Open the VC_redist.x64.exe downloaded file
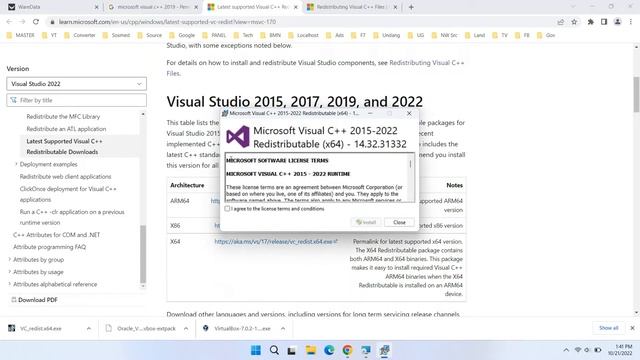The image size is (640, 360). point(41,328)
